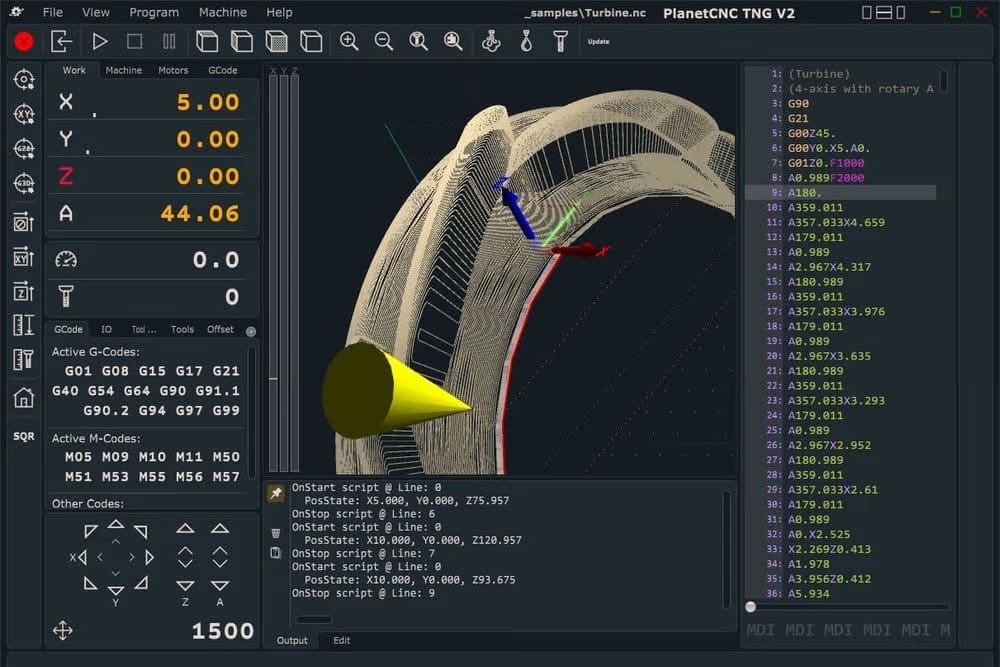
Task: Click the red Z axis label
Action: tap(66, 176)
